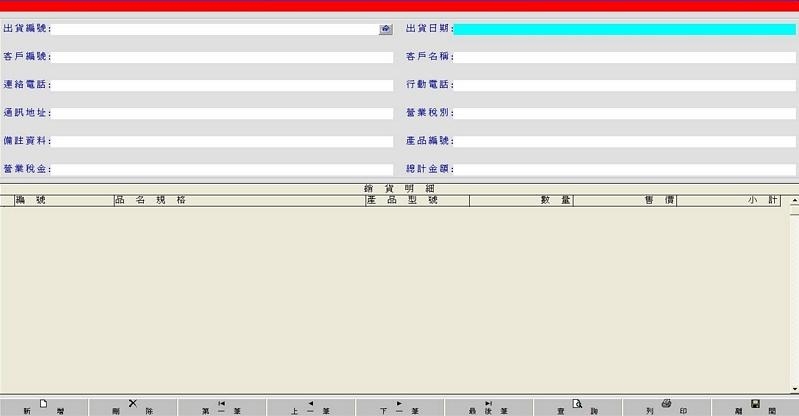799x416 pixels.
Task: Print the record using 列印 button
Action: coord(666,406)
